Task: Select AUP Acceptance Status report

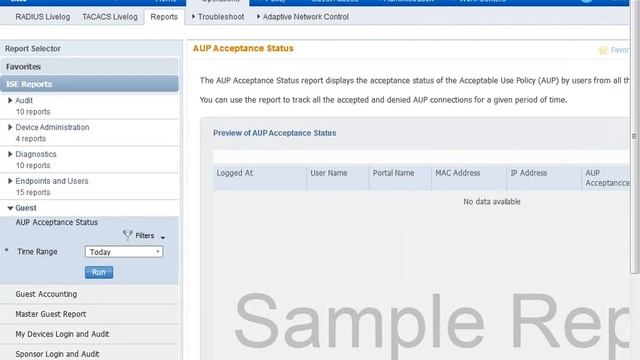Action: 57,222
